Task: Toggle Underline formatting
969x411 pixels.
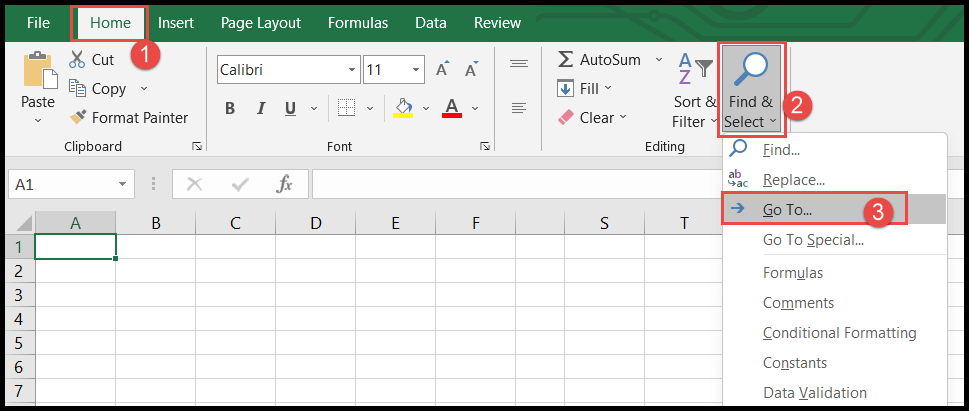Action: (290, 109)
